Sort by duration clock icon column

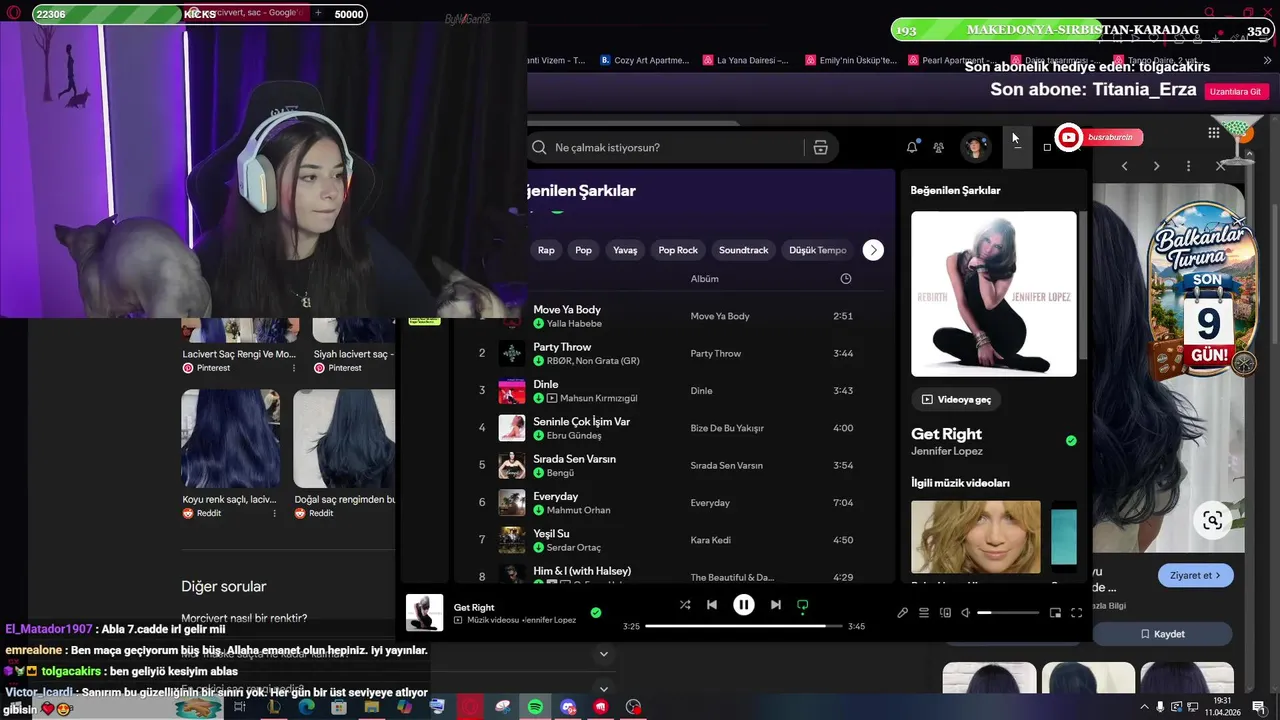(x=846, y=279)
